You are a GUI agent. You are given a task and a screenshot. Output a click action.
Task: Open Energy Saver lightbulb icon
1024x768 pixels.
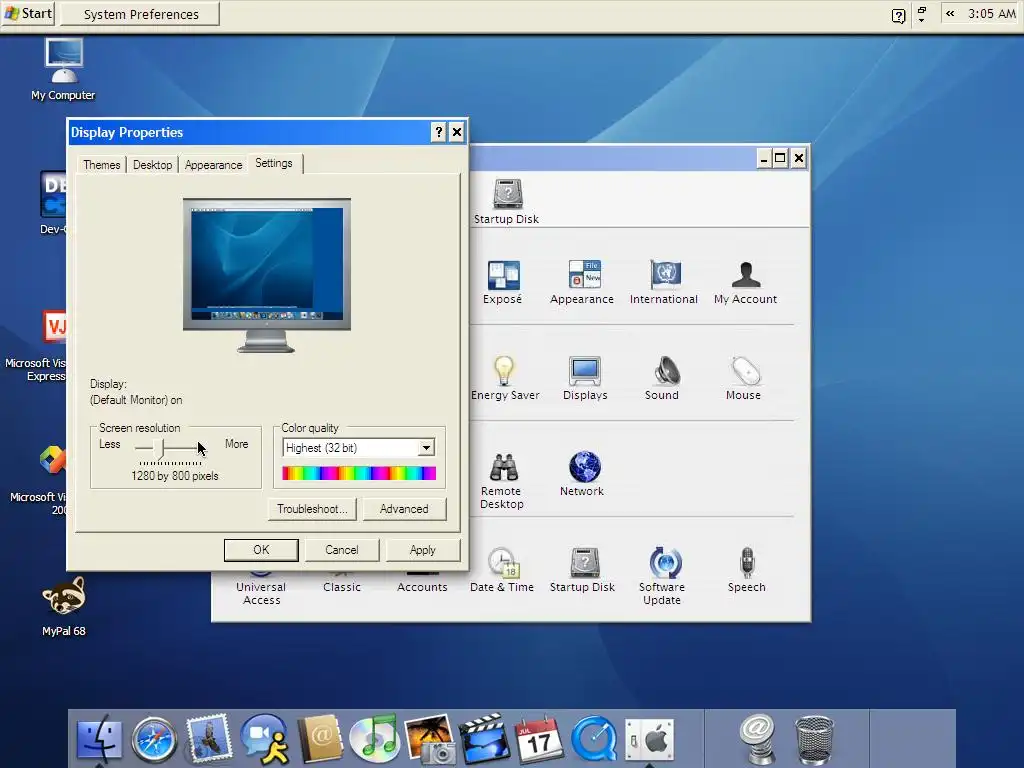pos(505,378)
